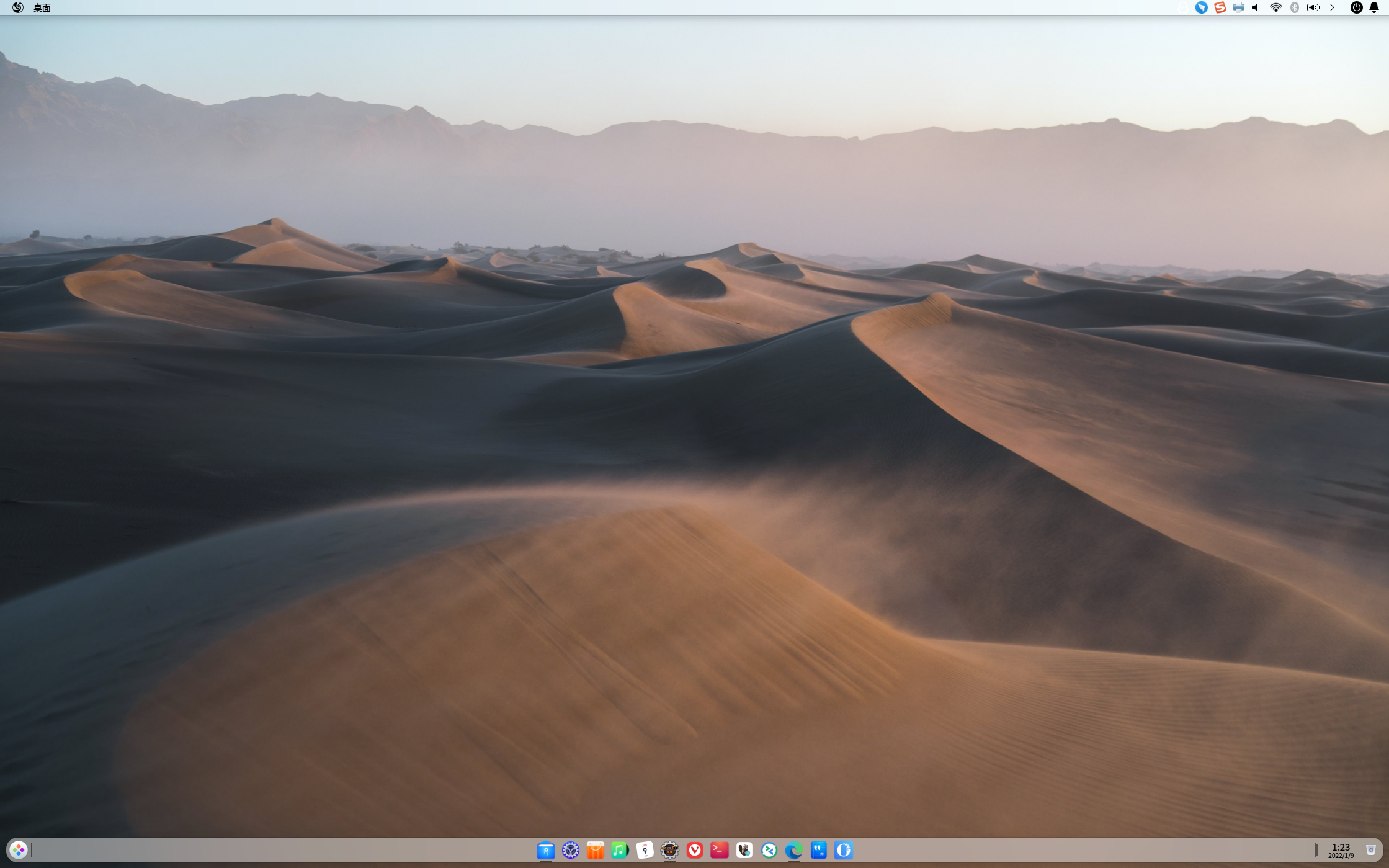This screenshot has height=868, width=1389.
Task: Open the red Vivaldi browser icon
Action: (x=694, y=850)
